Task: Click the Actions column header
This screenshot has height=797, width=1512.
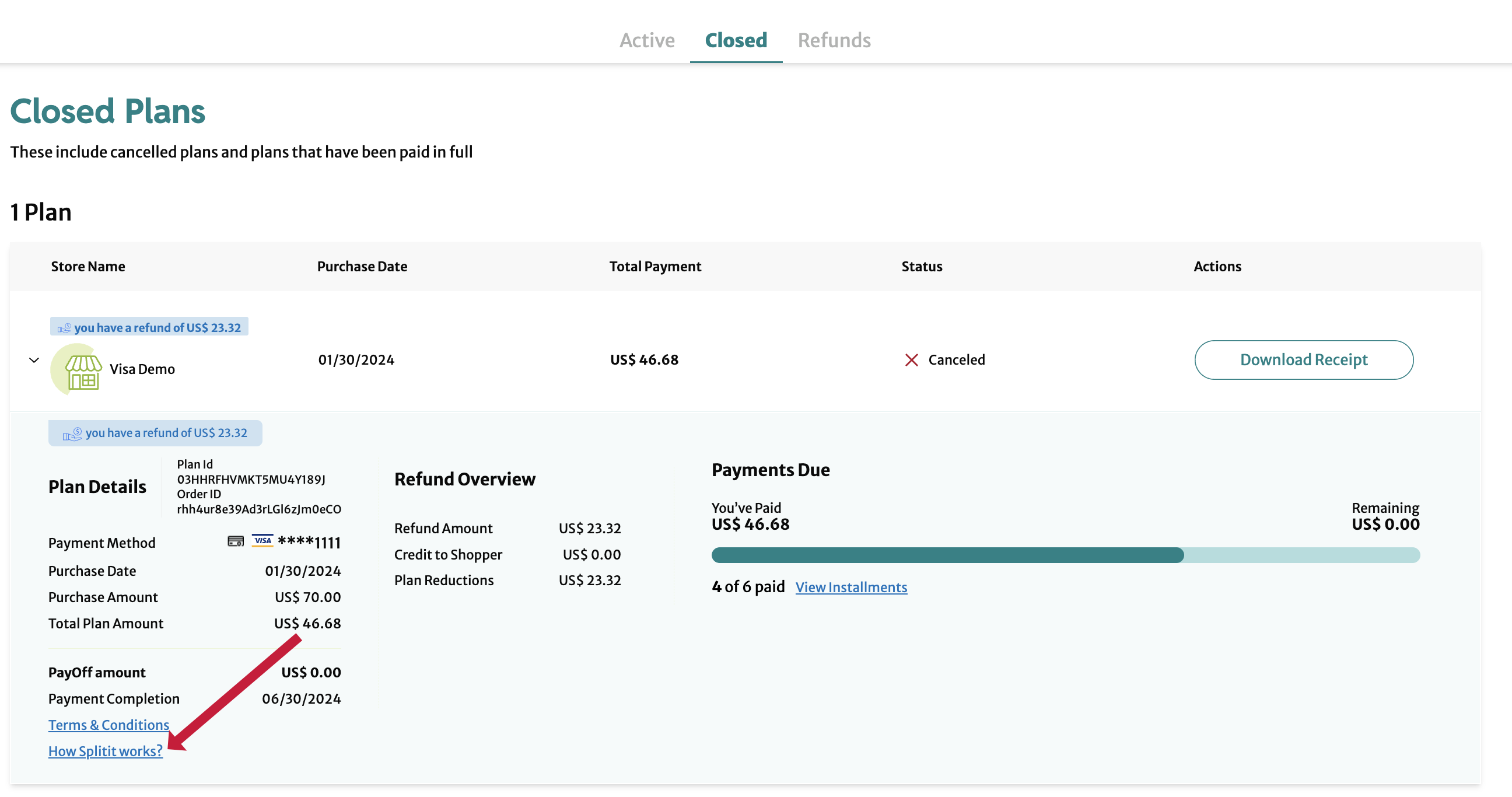Action: [1217, 267]
